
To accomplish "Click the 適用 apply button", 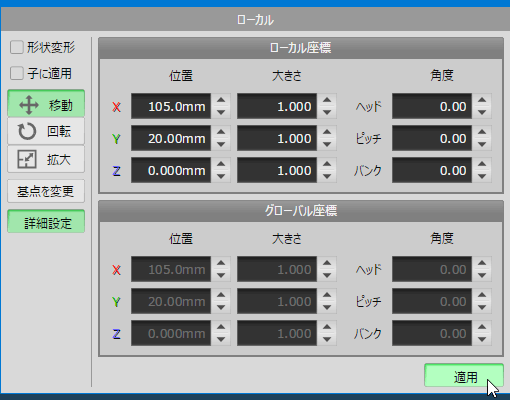I will (x=464, y=376).
